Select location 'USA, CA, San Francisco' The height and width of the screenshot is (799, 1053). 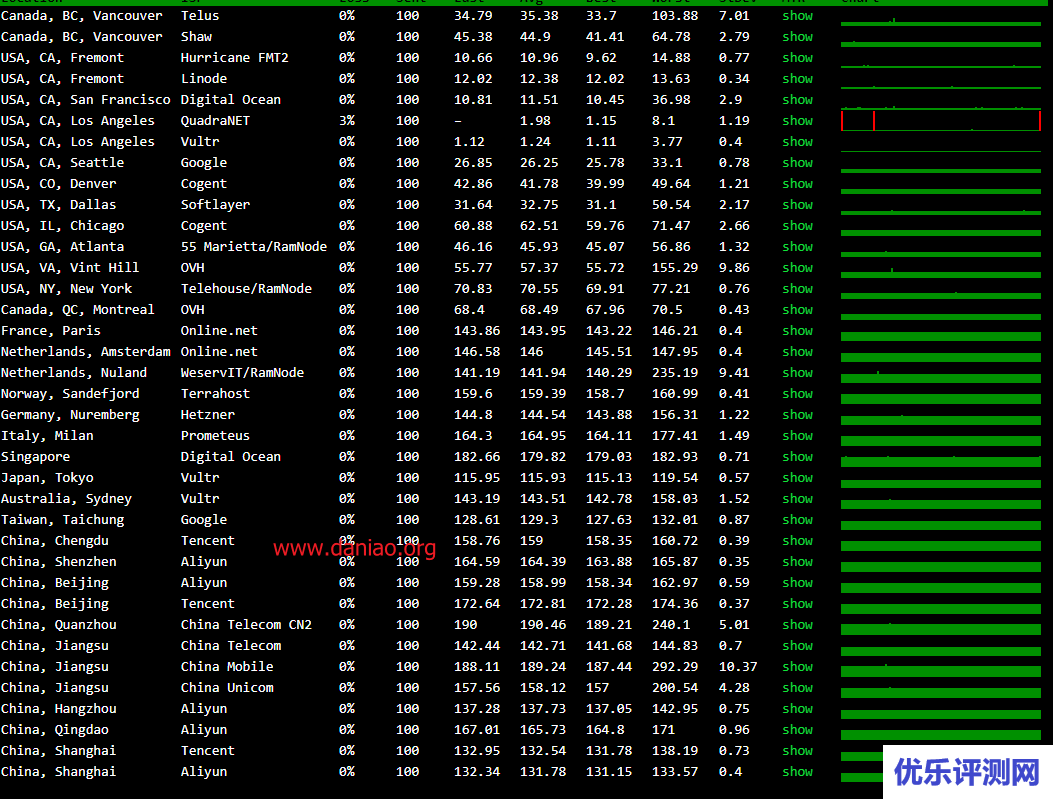pyautogui.click(x=86, y=100)
